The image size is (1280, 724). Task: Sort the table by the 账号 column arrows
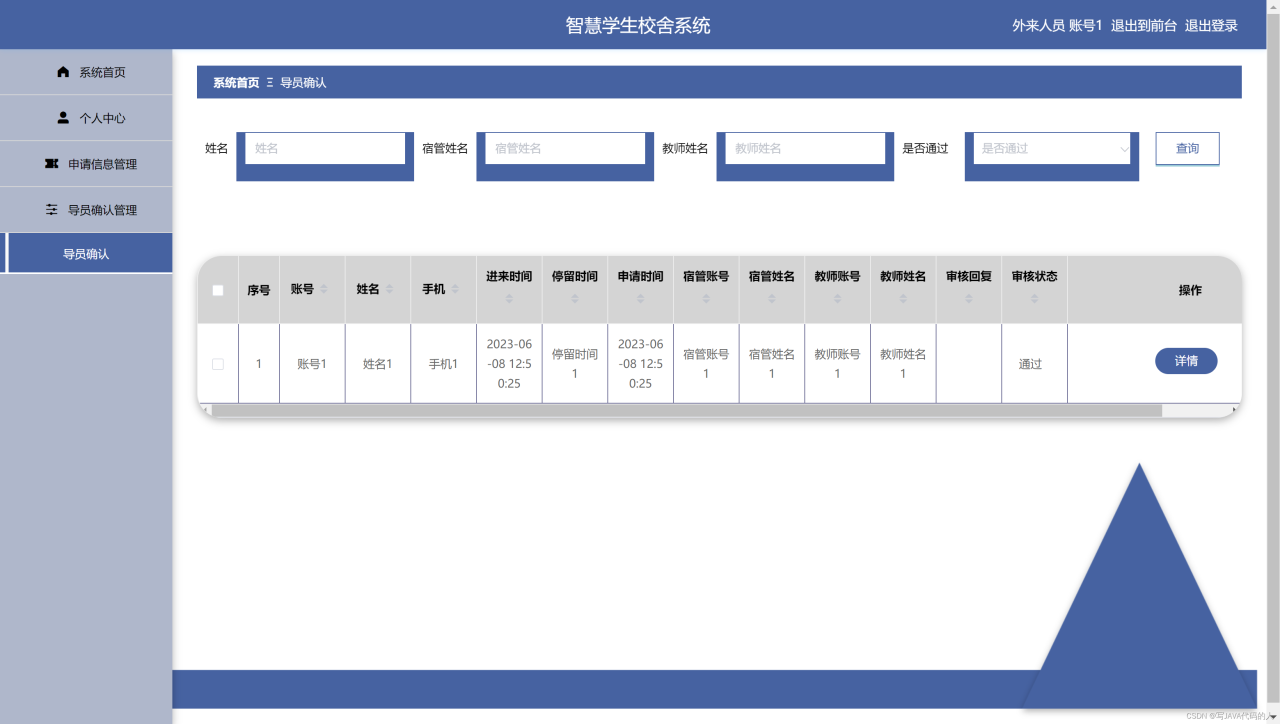coord(324,289)
